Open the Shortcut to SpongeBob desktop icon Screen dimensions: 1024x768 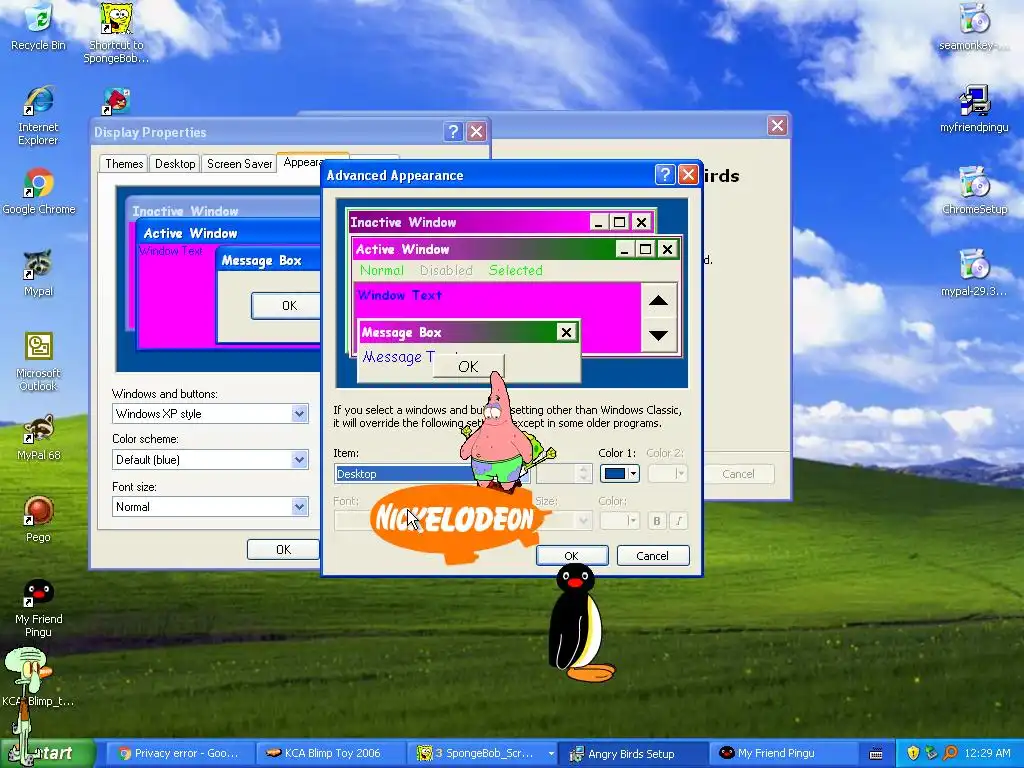pyautogui.click(x=116, y=33)
